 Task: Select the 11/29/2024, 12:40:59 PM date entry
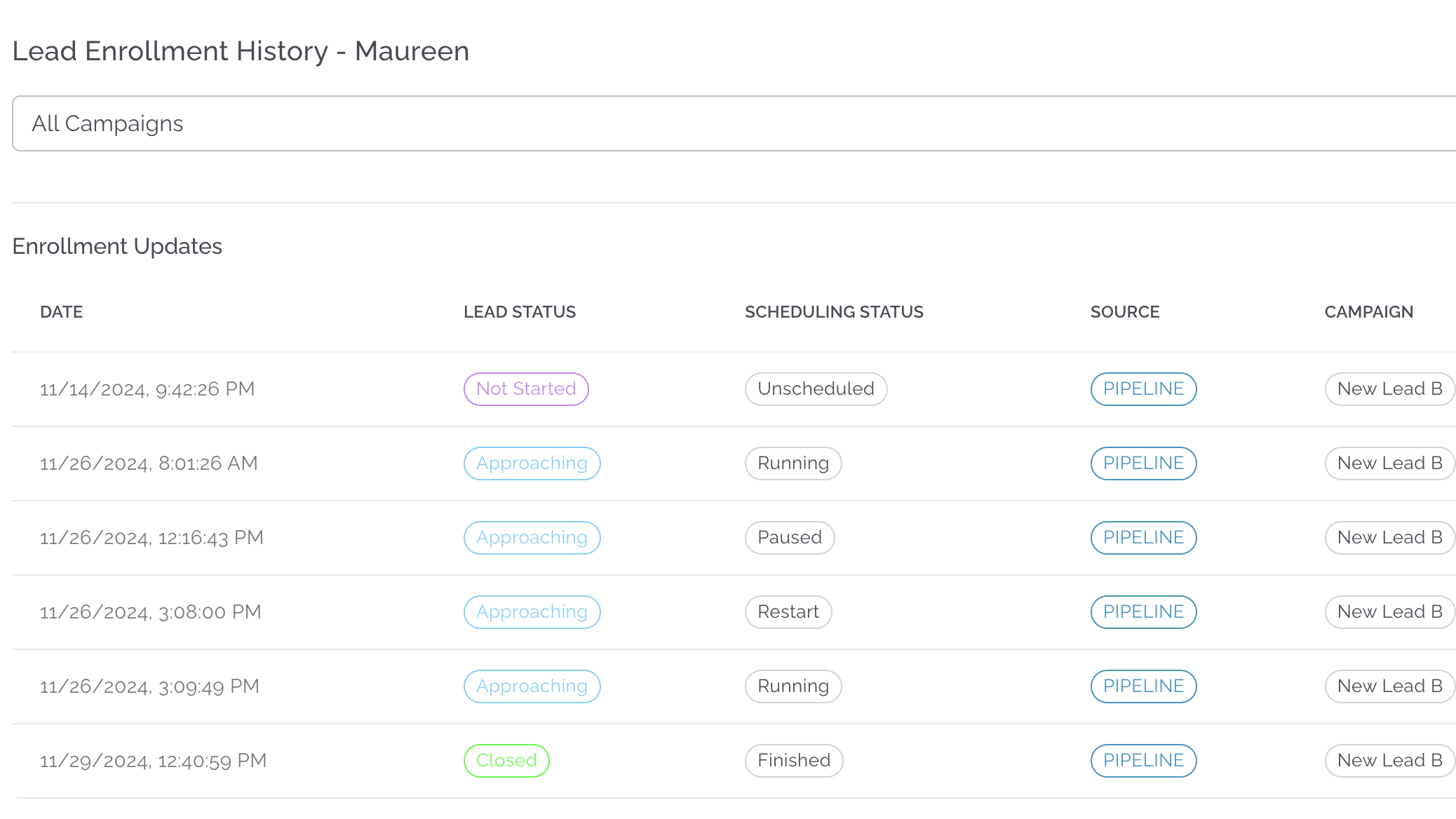(x=153, y=761)
